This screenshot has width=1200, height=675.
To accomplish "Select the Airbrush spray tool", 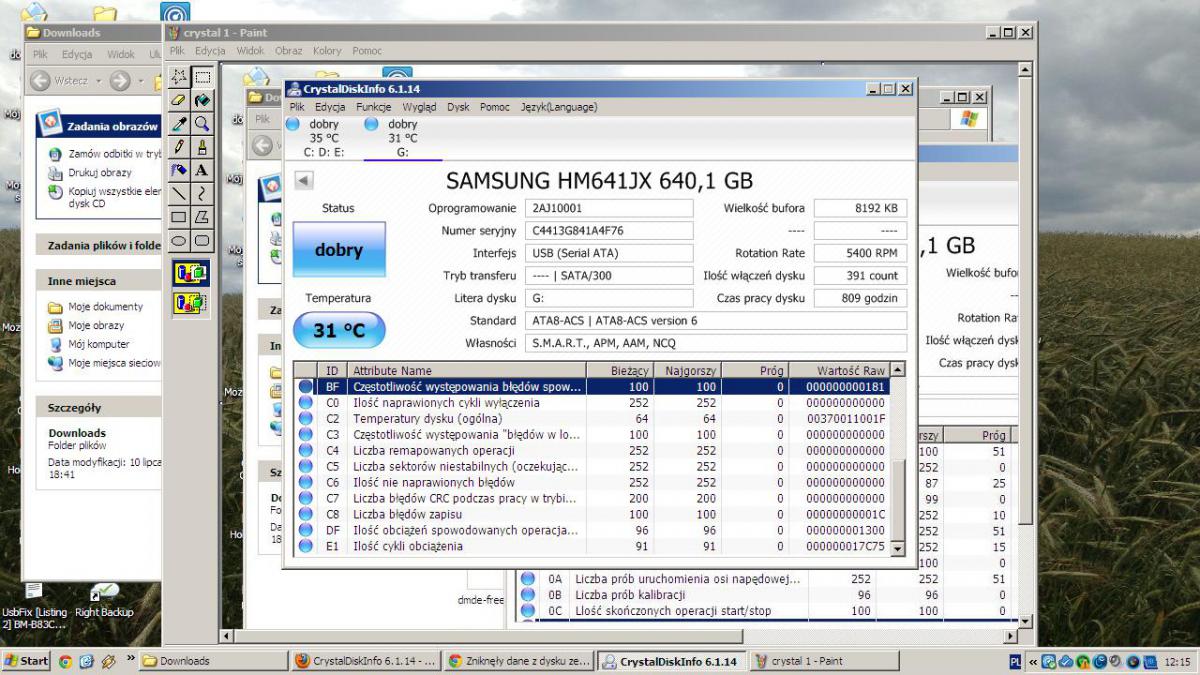I will pos(178,170).
